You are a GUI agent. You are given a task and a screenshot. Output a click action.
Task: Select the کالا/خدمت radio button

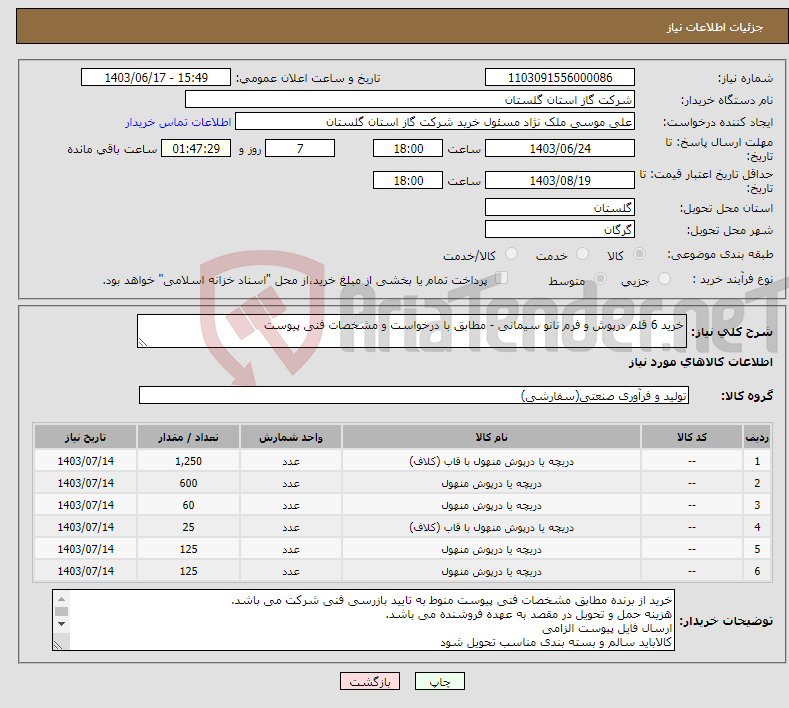coord(511,254)
